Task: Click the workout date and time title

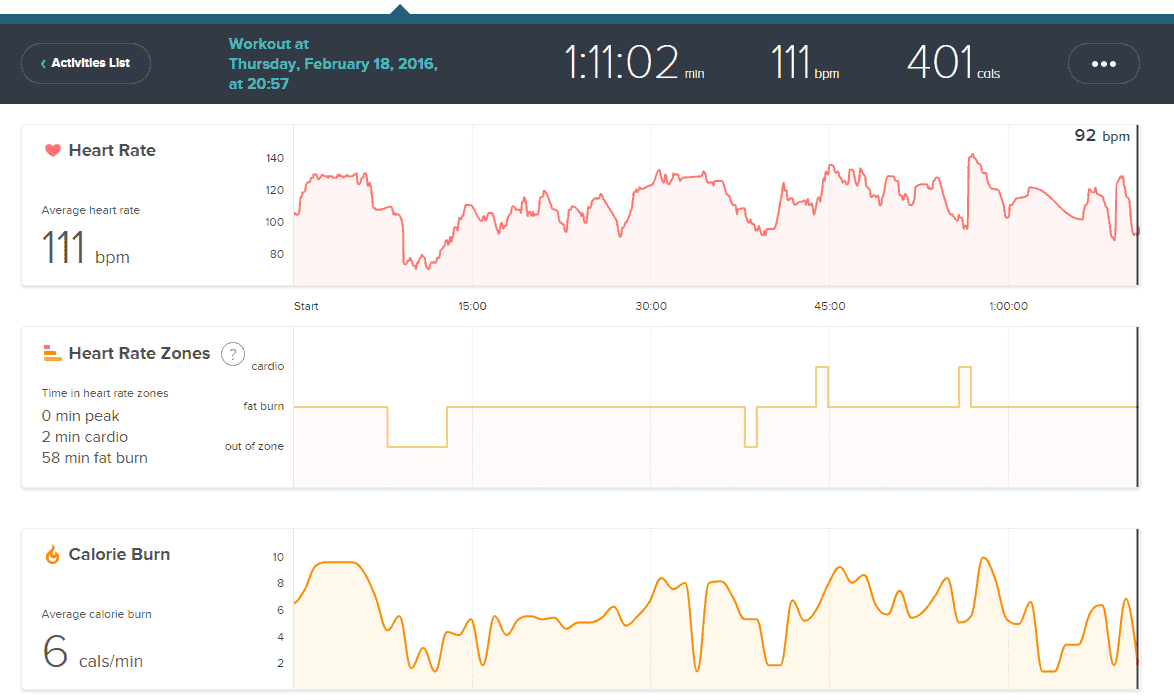Action: click(x=333, y=64)
